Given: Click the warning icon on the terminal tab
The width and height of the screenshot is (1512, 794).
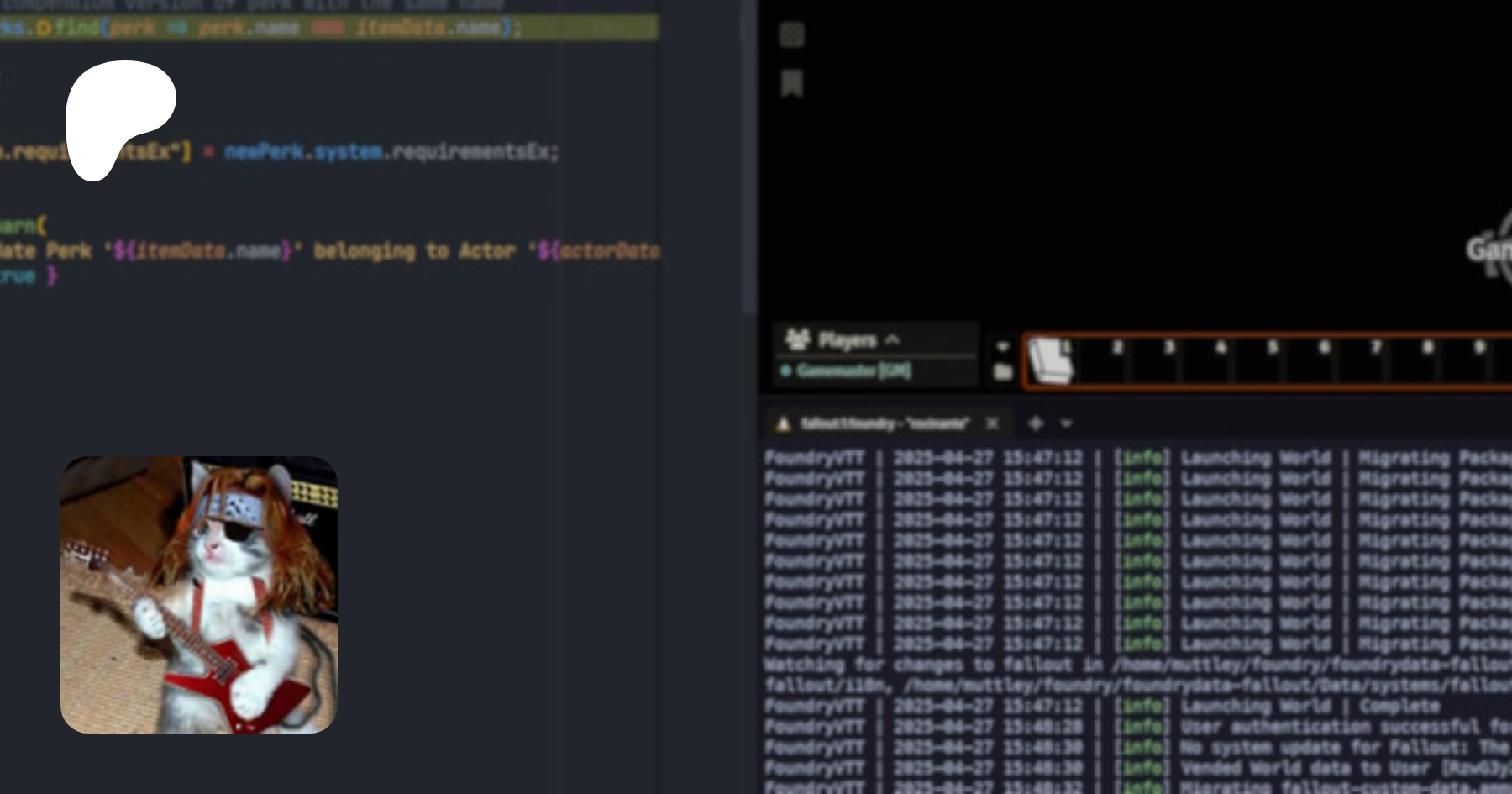Looking at the screenshot, I should pos(783,423).
